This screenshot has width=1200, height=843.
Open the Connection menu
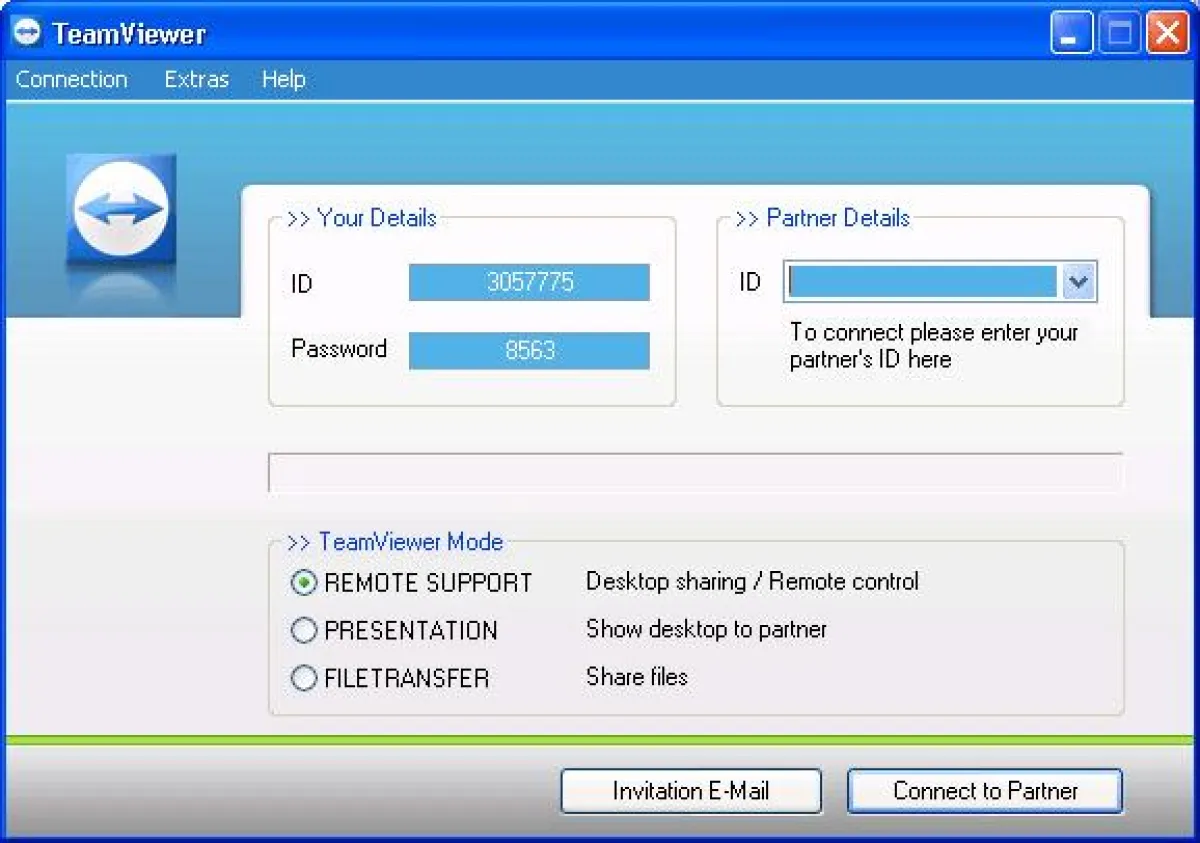click(x=71, y=79)
